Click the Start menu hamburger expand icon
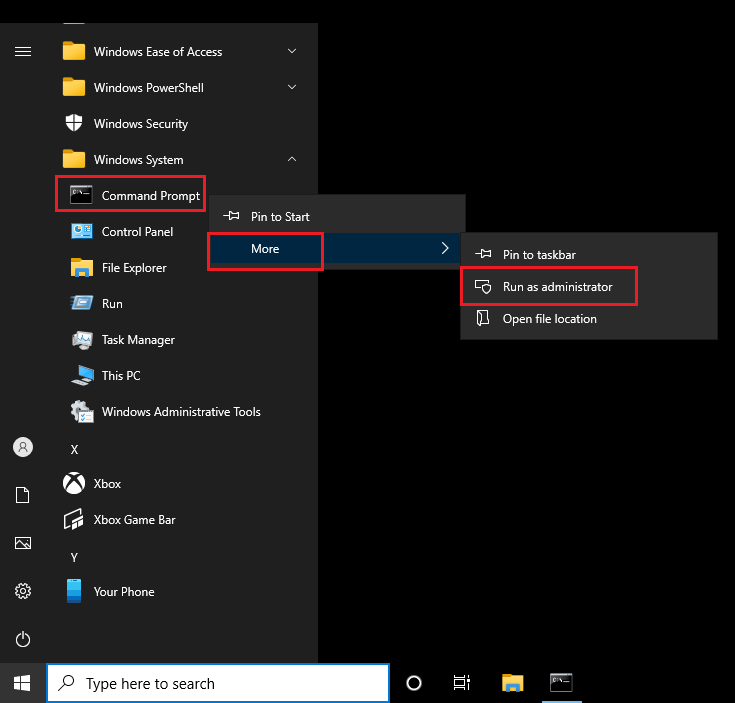735x703 pixels. tap(23, 52)
